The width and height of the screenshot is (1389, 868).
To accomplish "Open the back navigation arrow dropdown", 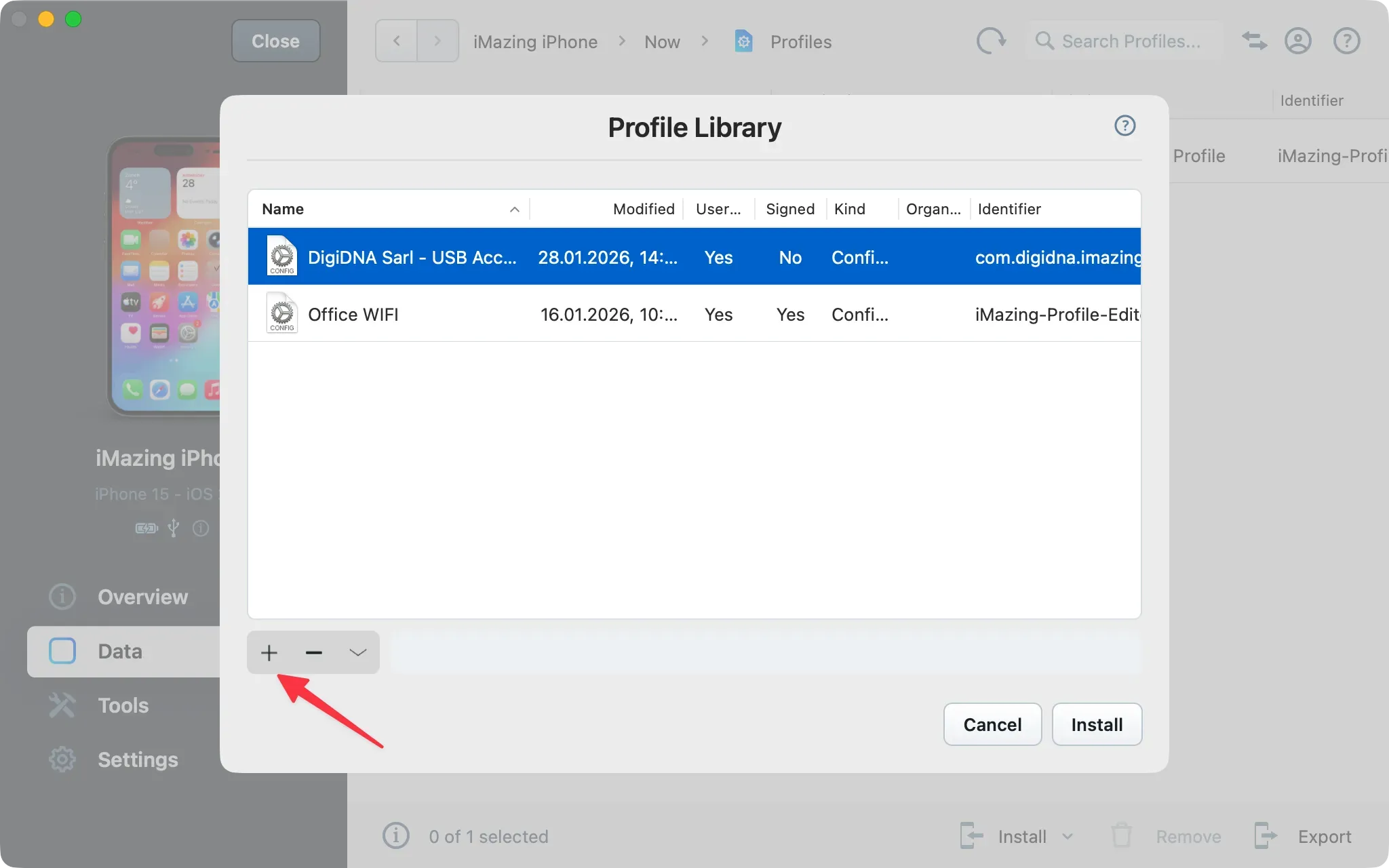I will pos(396,41).
